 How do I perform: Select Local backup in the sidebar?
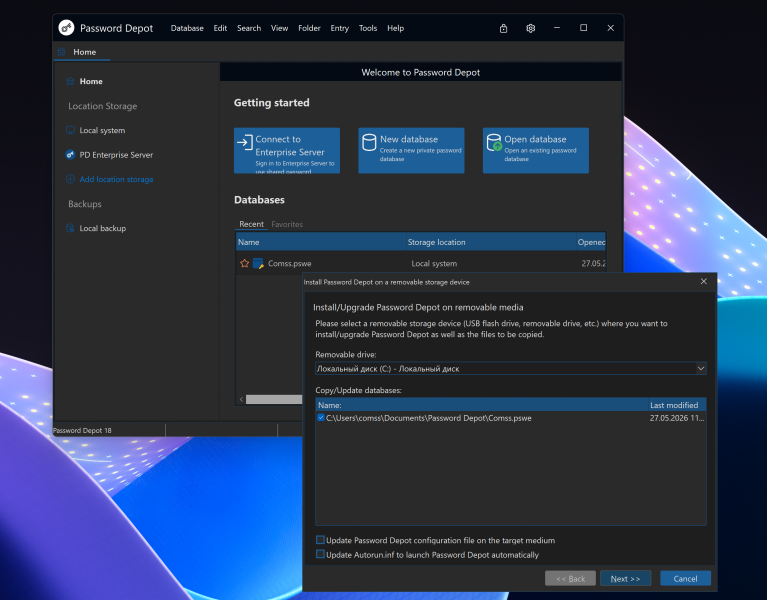coord(103,228)
